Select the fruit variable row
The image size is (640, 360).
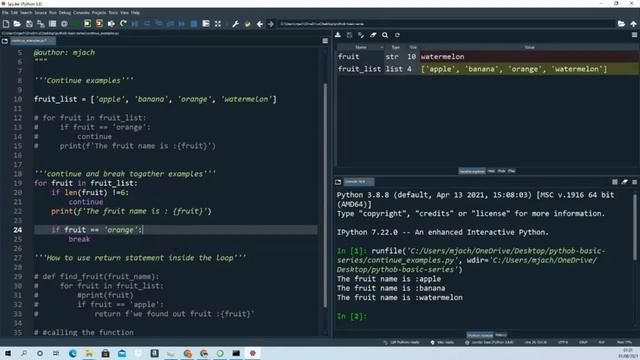click(488, 57)
